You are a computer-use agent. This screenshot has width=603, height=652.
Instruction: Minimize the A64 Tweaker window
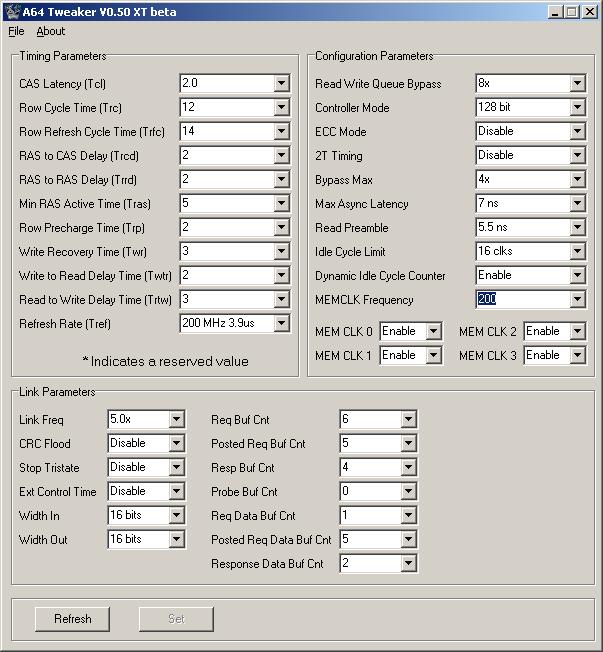(x=555, y=12)
